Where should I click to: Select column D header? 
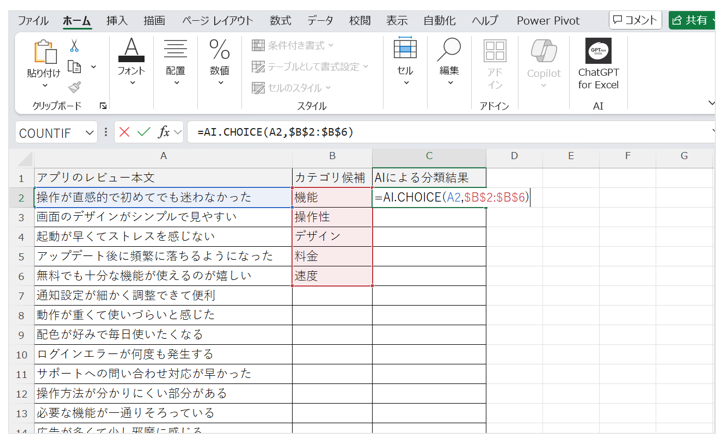514,156
